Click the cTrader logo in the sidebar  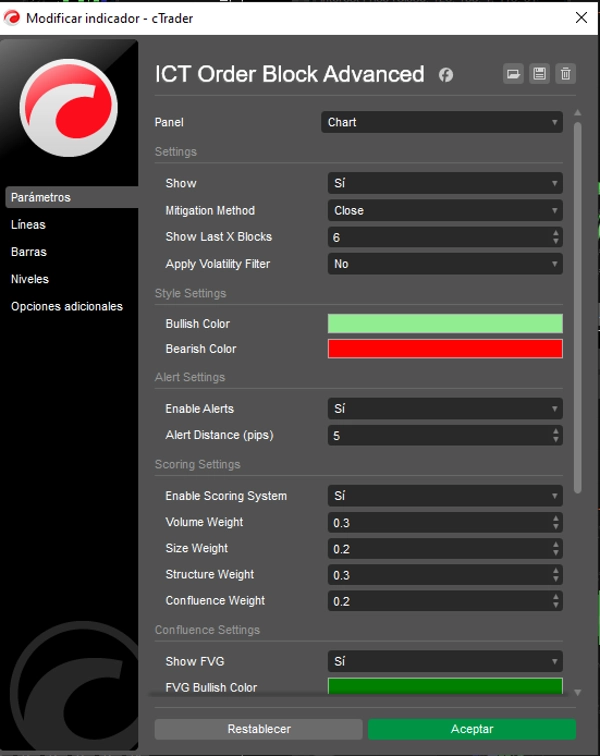(x=69, y=107)
